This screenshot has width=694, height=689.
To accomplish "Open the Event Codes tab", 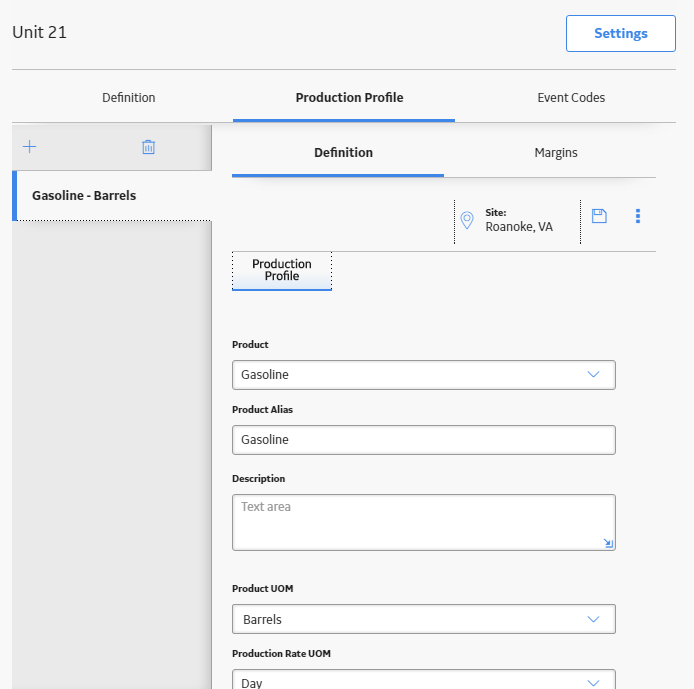I will click(x=571, y=98).
